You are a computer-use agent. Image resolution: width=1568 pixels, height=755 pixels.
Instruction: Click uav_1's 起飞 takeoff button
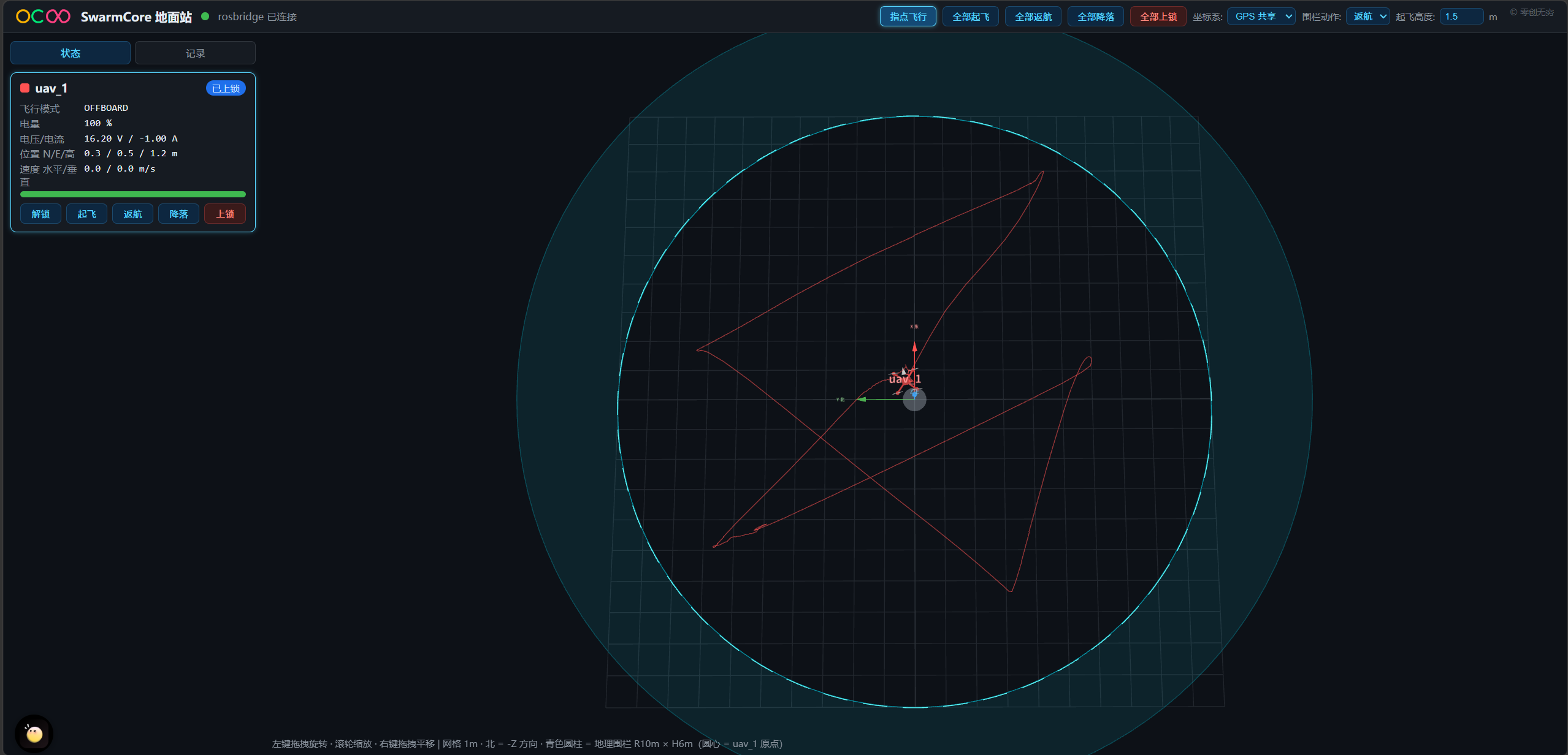tap(86, 214)
